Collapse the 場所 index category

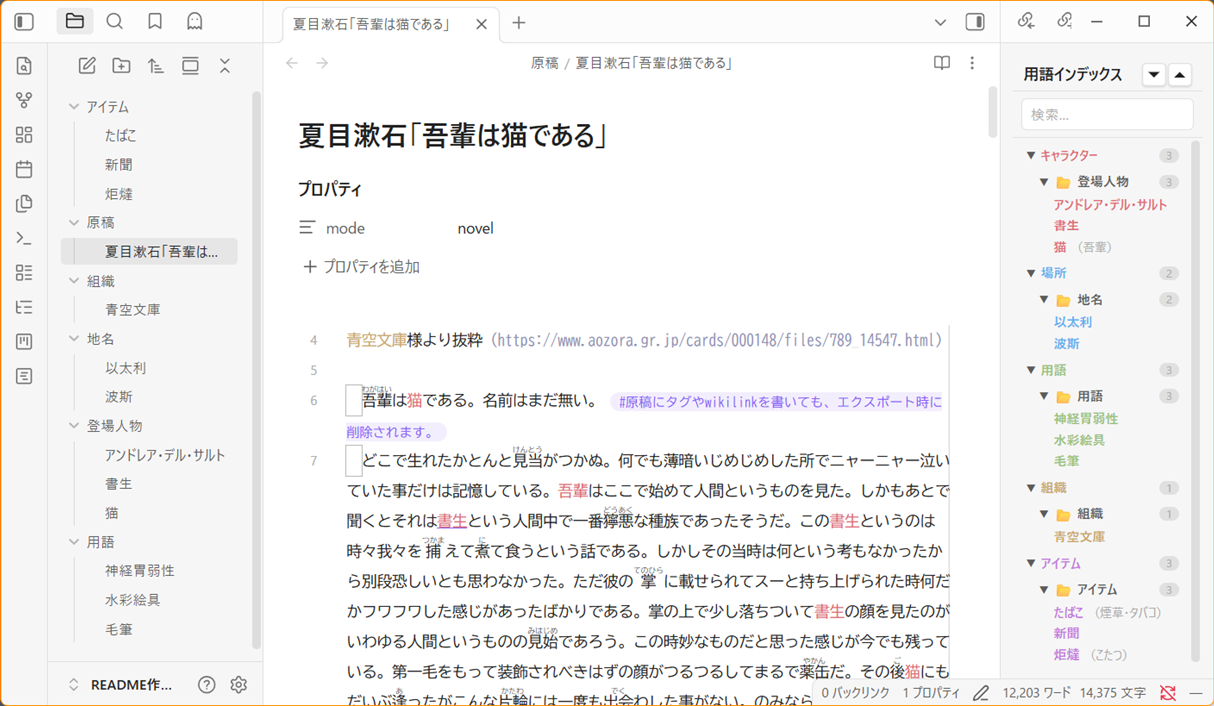pos(1031,273)
